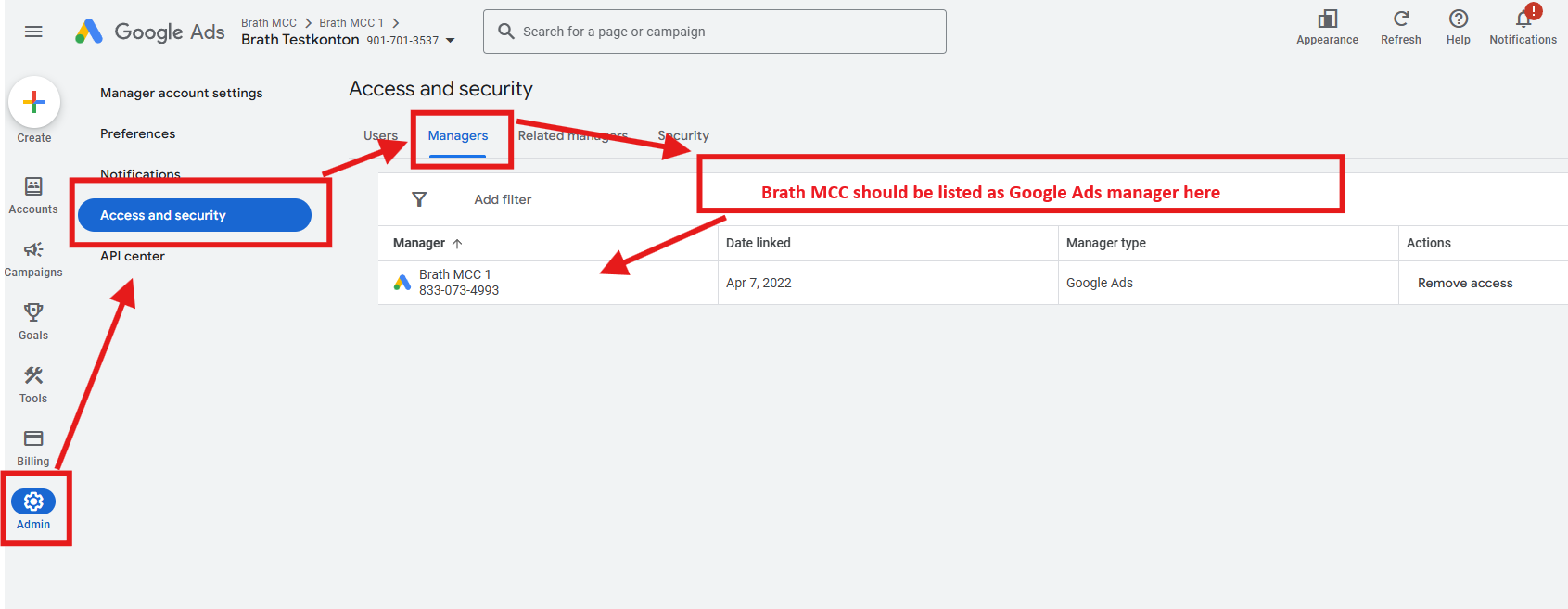This screenshot has width=1568, height=609.
Task: Click Add filter
Action: (x=503, y=199)
